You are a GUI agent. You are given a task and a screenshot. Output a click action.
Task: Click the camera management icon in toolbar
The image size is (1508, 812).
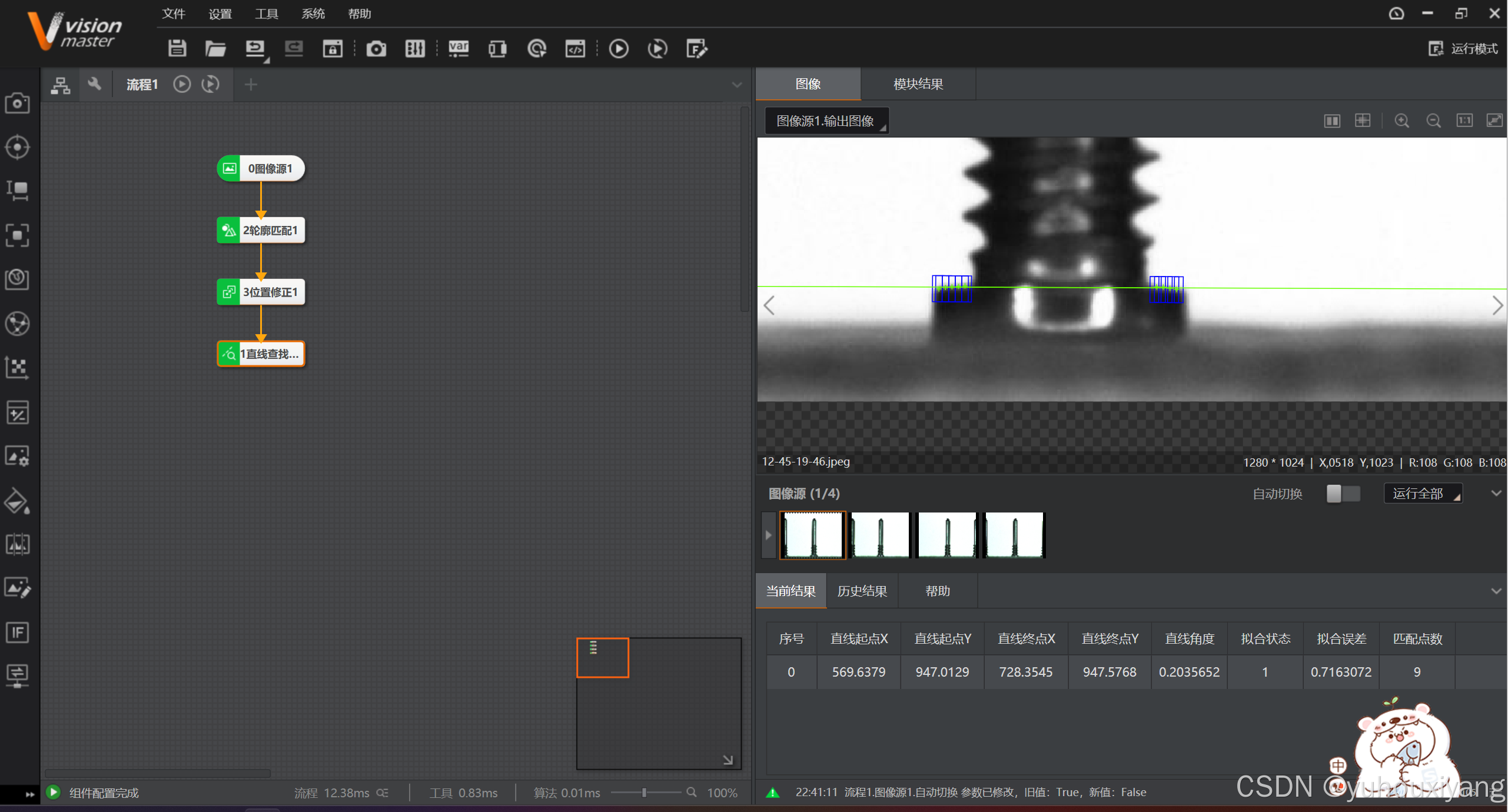tap(376, 48)
